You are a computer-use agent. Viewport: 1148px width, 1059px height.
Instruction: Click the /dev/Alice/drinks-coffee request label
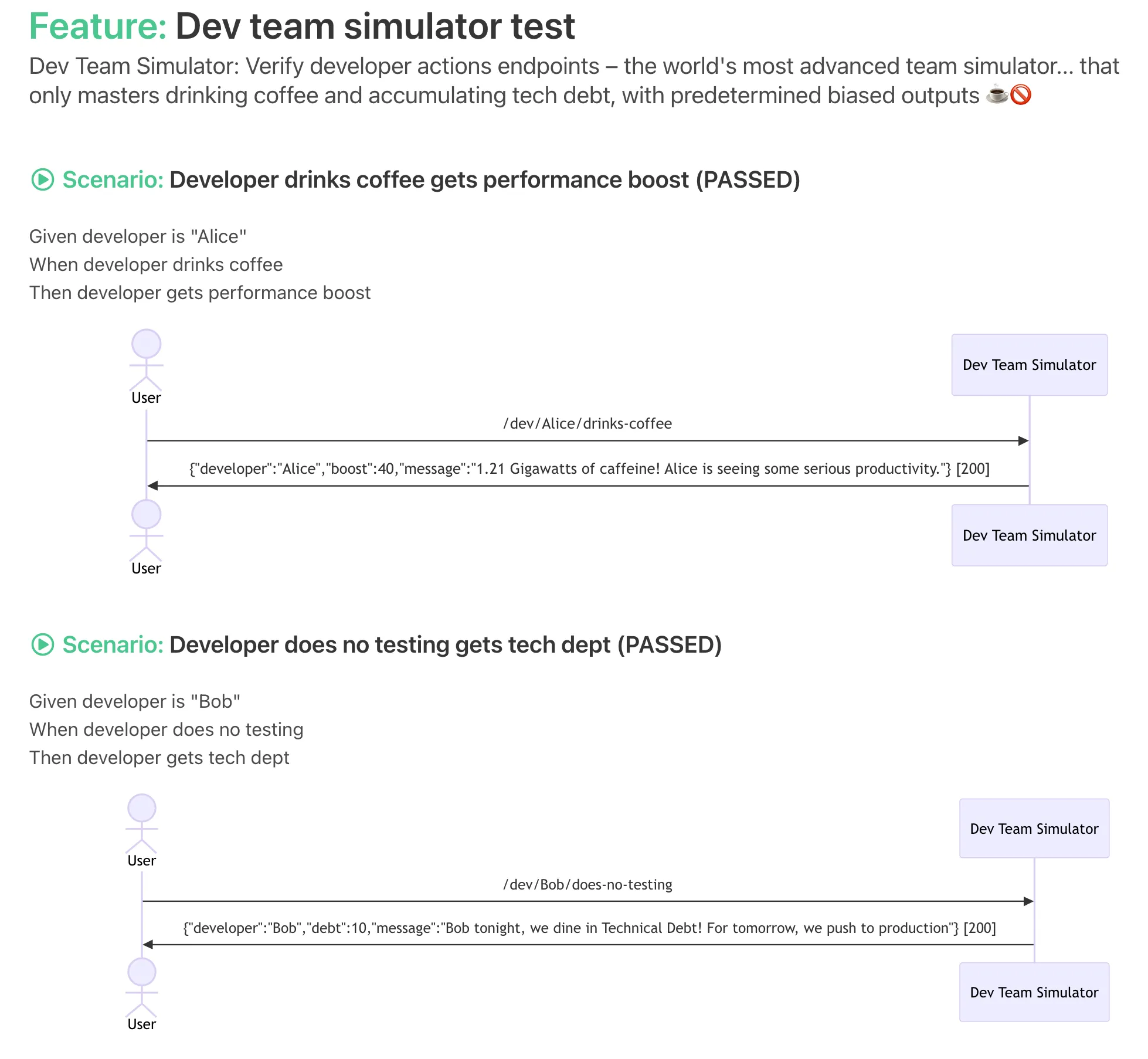[x=587, y=424]
